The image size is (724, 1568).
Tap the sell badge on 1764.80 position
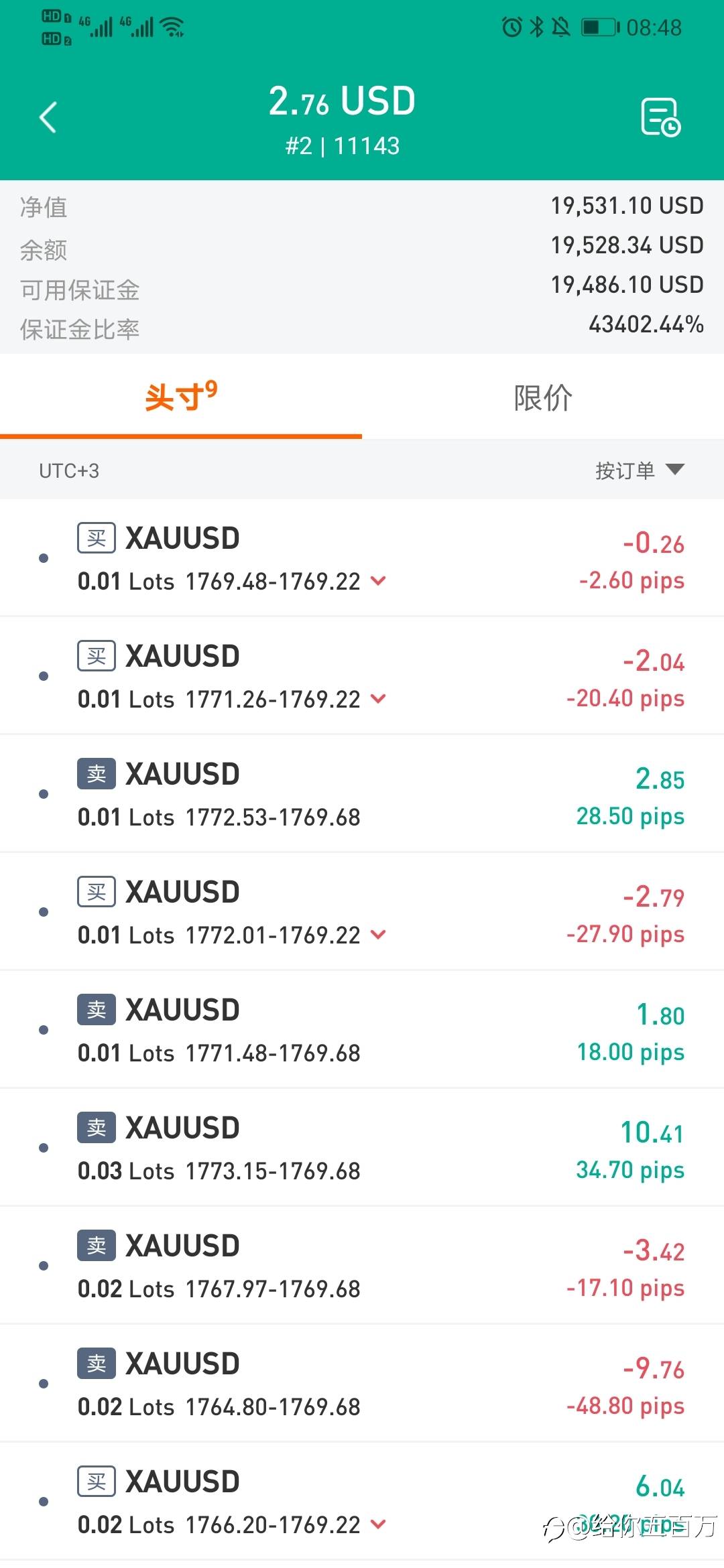97,1364
